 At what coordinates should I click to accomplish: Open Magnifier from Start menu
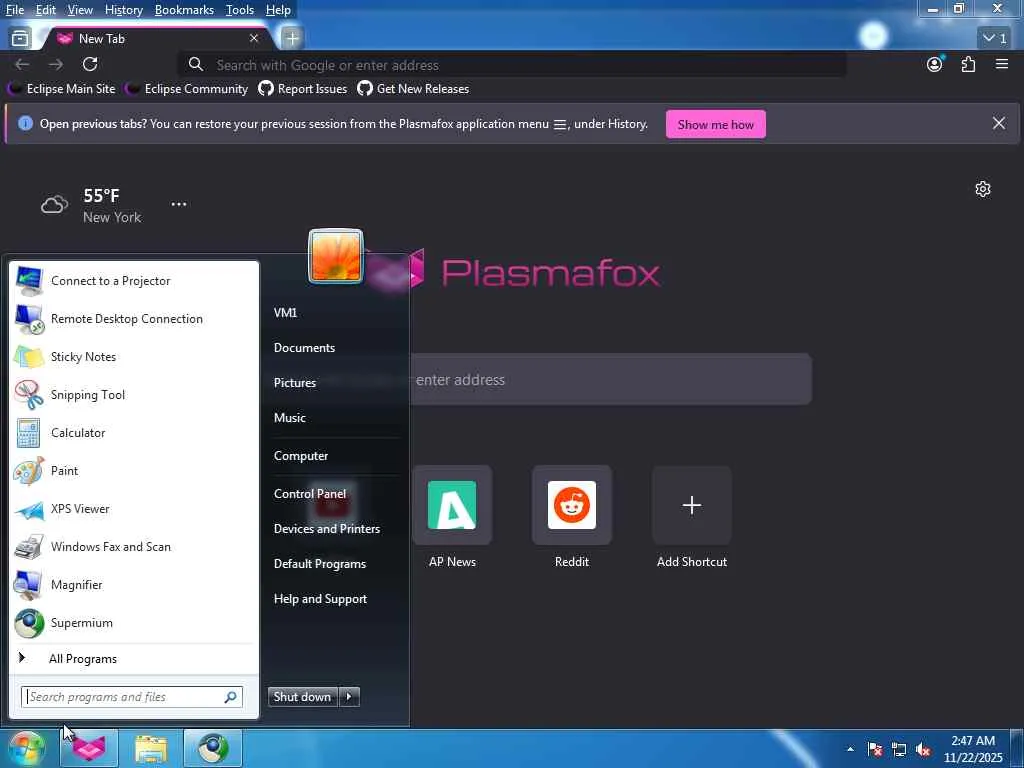134,584
